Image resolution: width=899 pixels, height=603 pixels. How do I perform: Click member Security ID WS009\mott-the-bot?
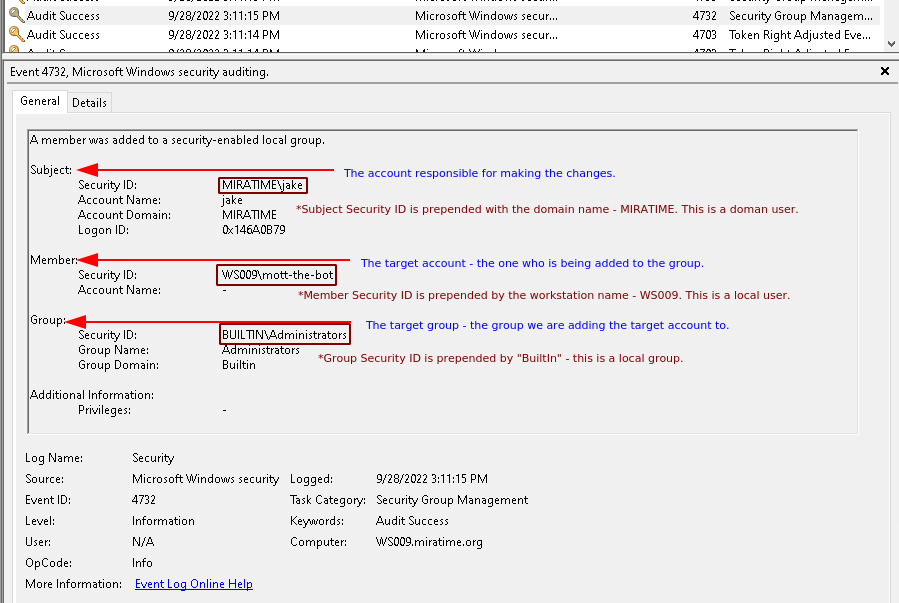(x=276, y=275)
